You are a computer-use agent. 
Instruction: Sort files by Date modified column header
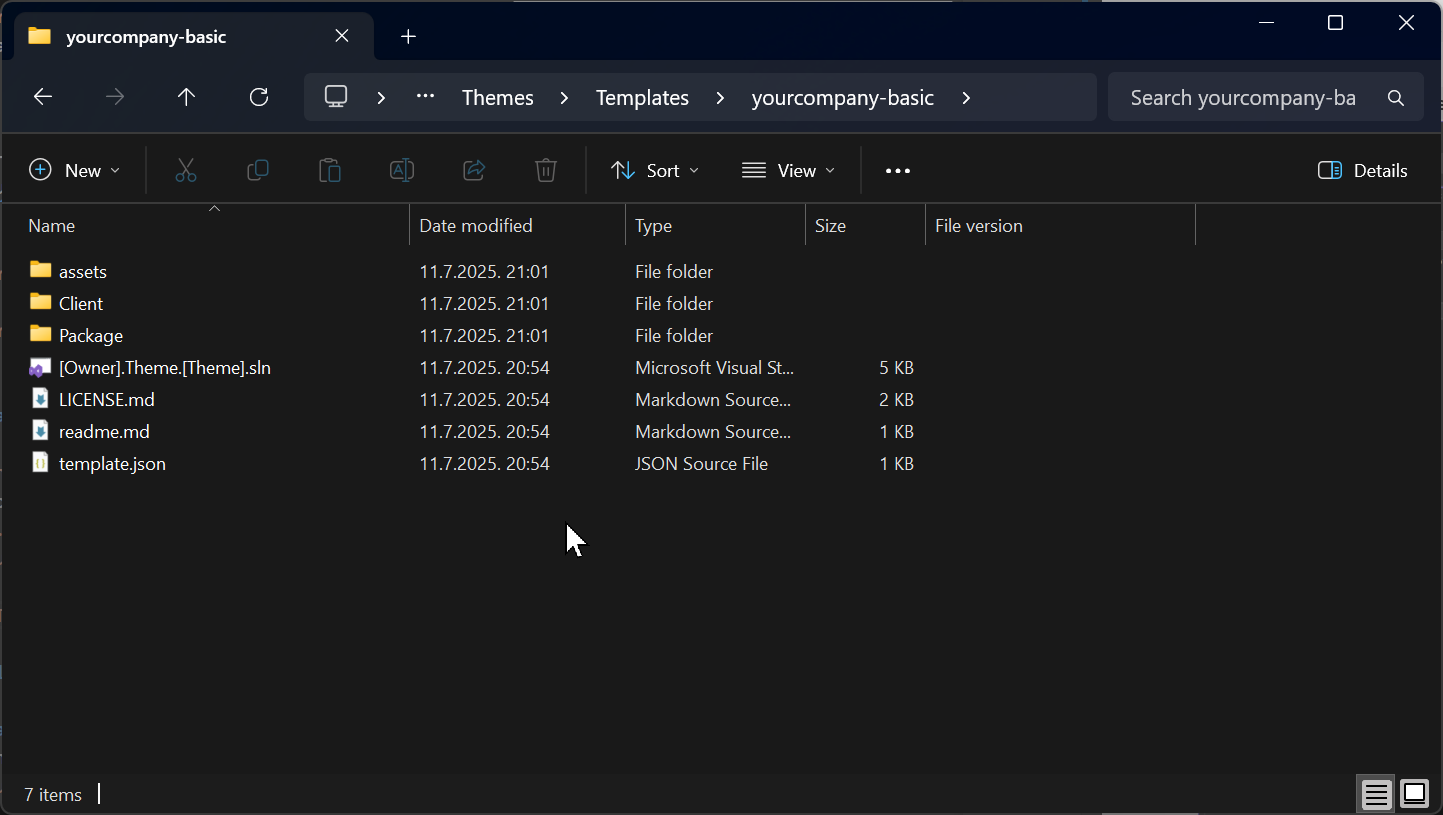[x=476, y=226]
